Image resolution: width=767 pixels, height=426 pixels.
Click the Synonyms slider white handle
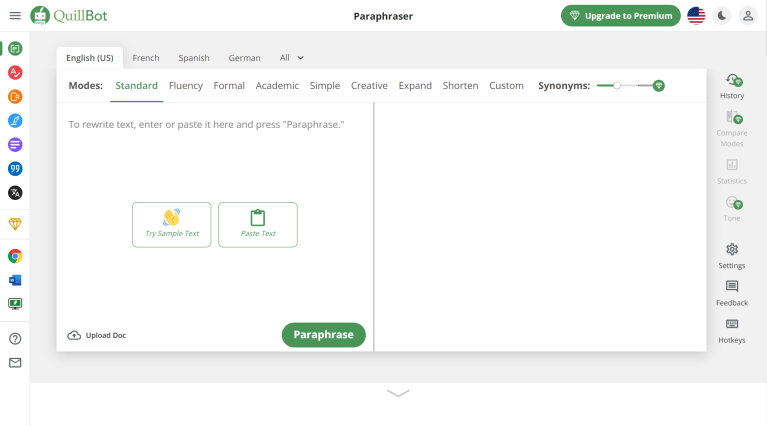pyautogui.click(x=617, y=86)
